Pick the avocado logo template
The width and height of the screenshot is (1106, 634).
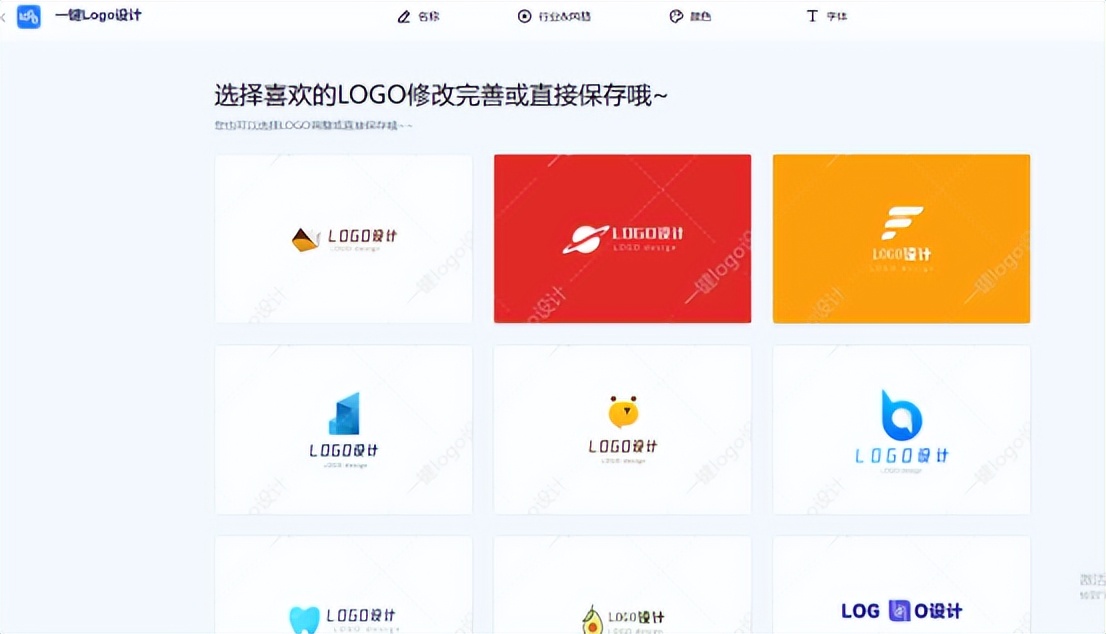coord(622,600)
